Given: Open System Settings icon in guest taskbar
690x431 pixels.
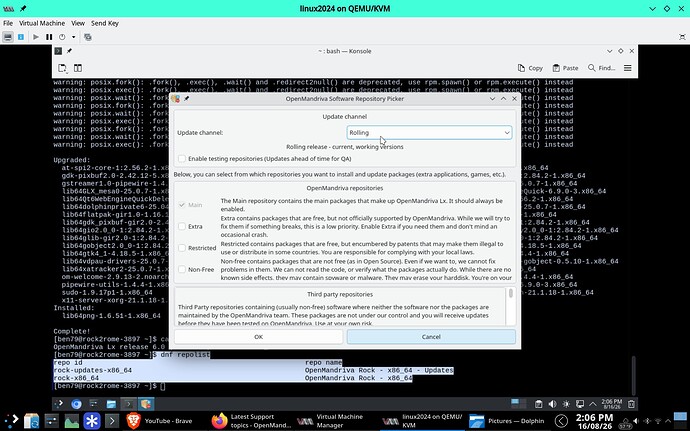Looking at the screenshot, I should 94,404.
